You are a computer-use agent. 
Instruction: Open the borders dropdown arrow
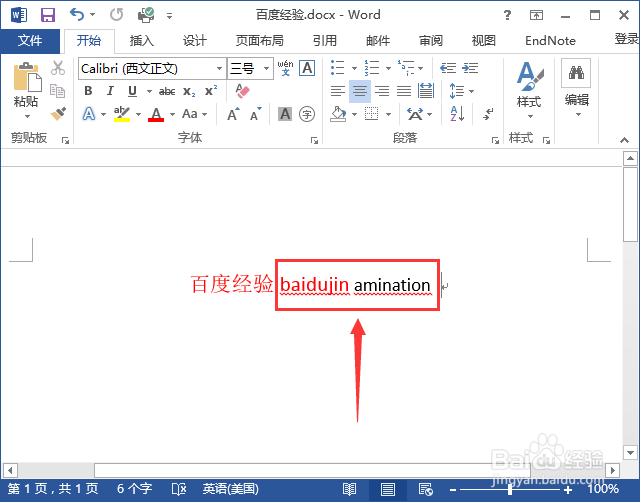point(388,114)
